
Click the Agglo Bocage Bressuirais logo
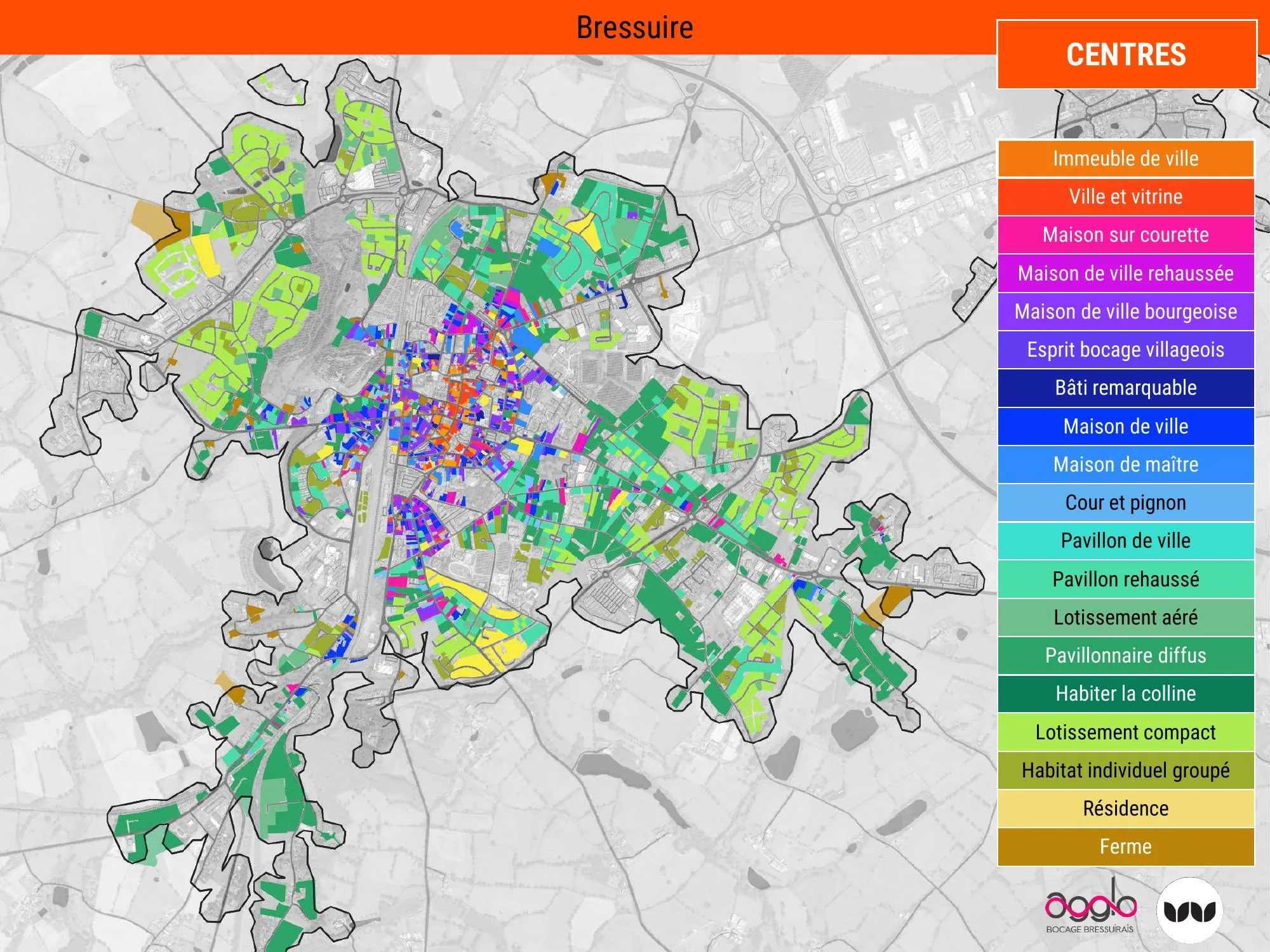coord(1090,906)
